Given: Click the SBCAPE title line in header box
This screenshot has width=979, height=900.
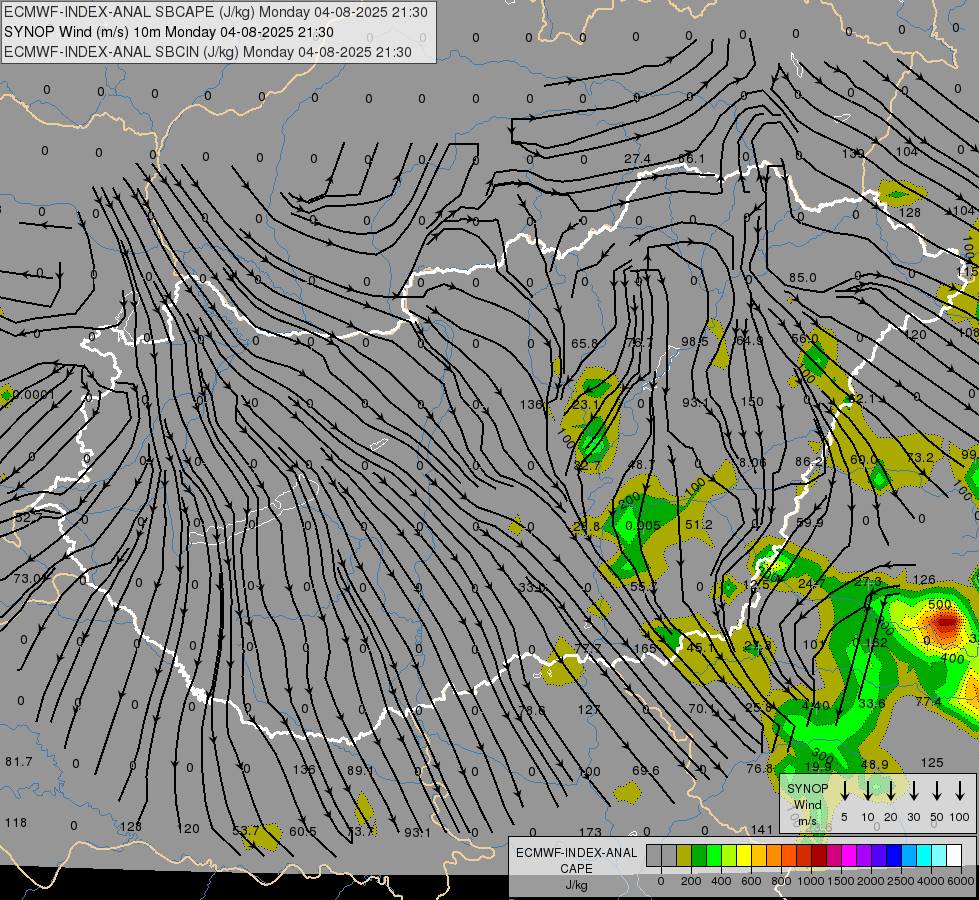Looking at the screenshot, I should pos(216,12).
